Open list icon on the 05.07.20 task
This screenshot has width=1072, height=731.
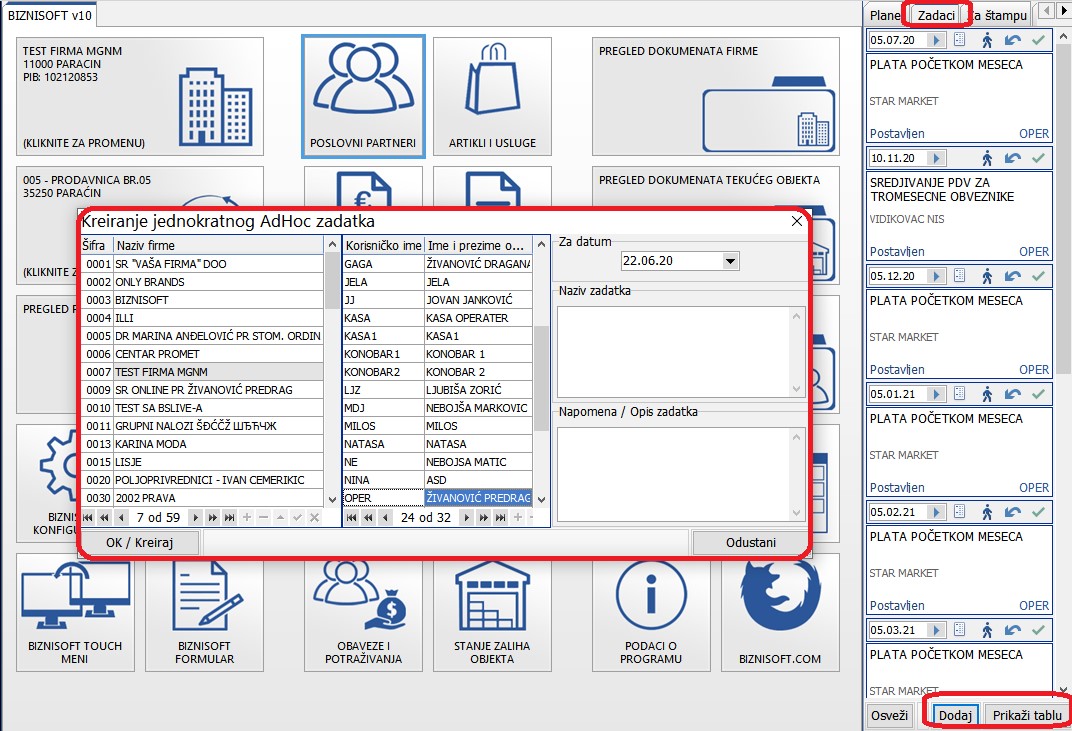click(x=960, y=40)
